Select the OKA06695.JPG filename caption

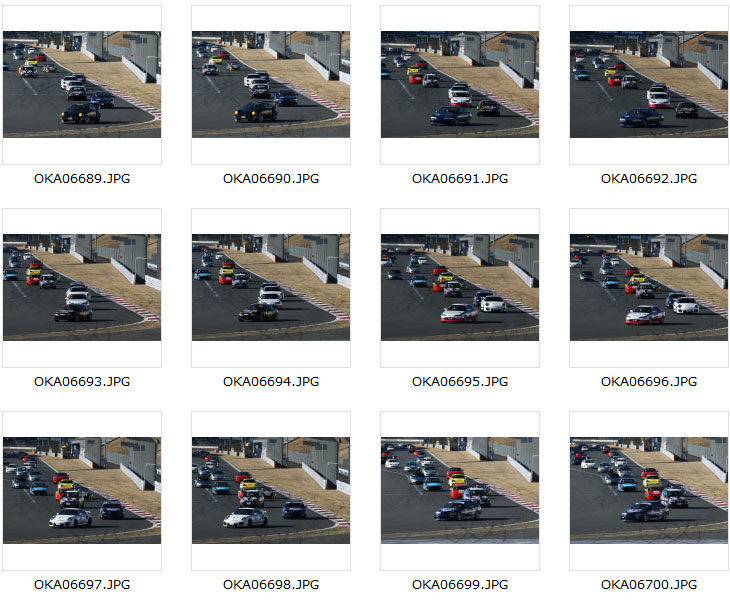pos(460,382)
